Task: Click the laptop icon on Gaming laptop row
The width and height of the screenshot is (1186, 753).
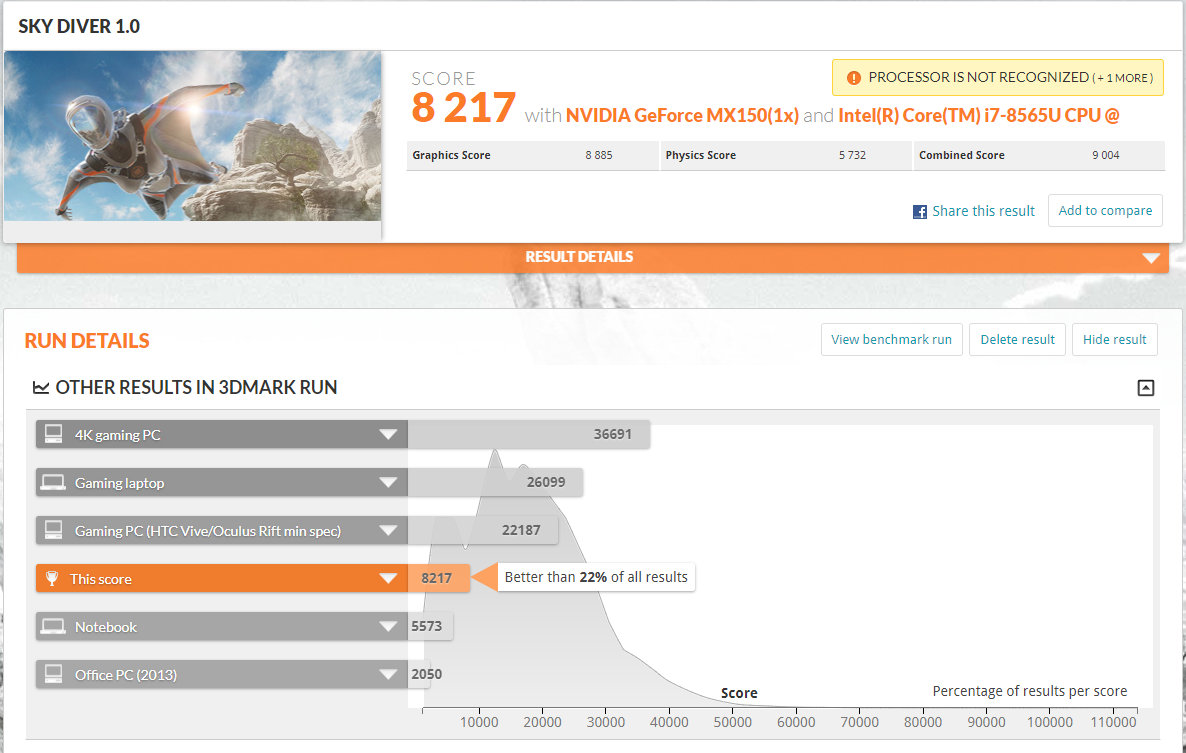Action: pyautogui.click(x=53, y=482)
